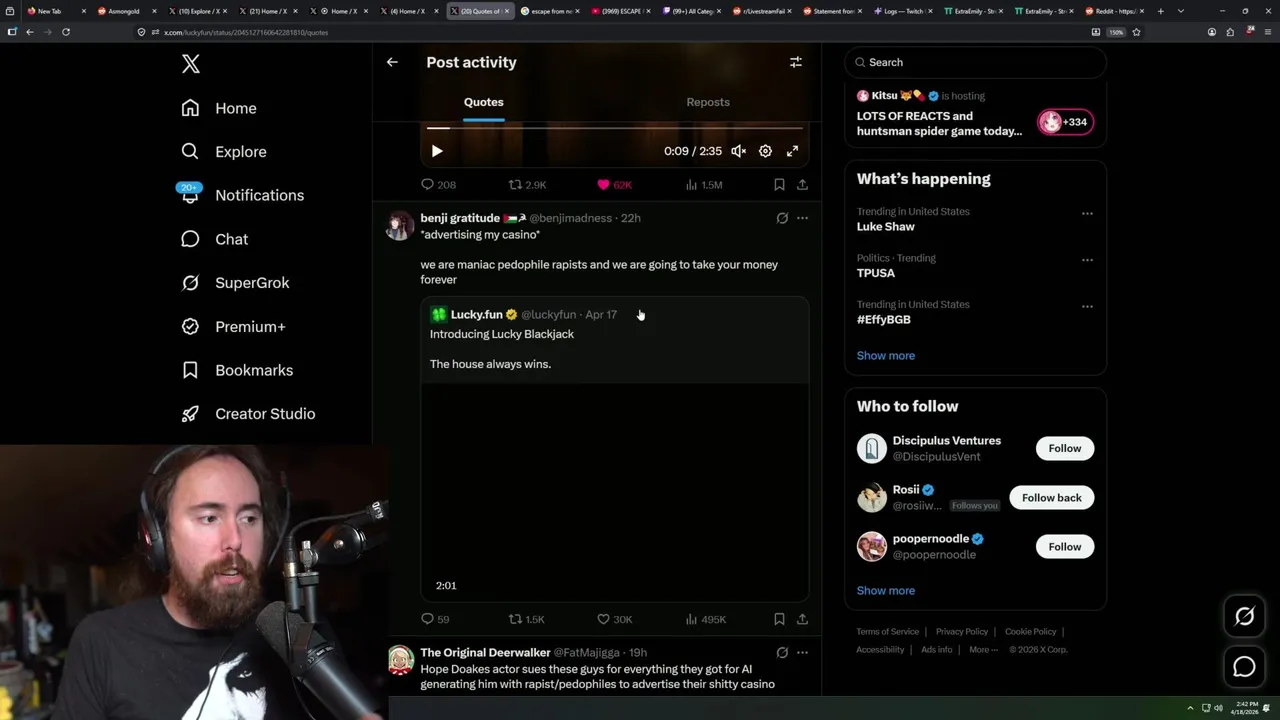Open the post activity filter settings icon
1280x720 pixels.
[x=796, y=62]
